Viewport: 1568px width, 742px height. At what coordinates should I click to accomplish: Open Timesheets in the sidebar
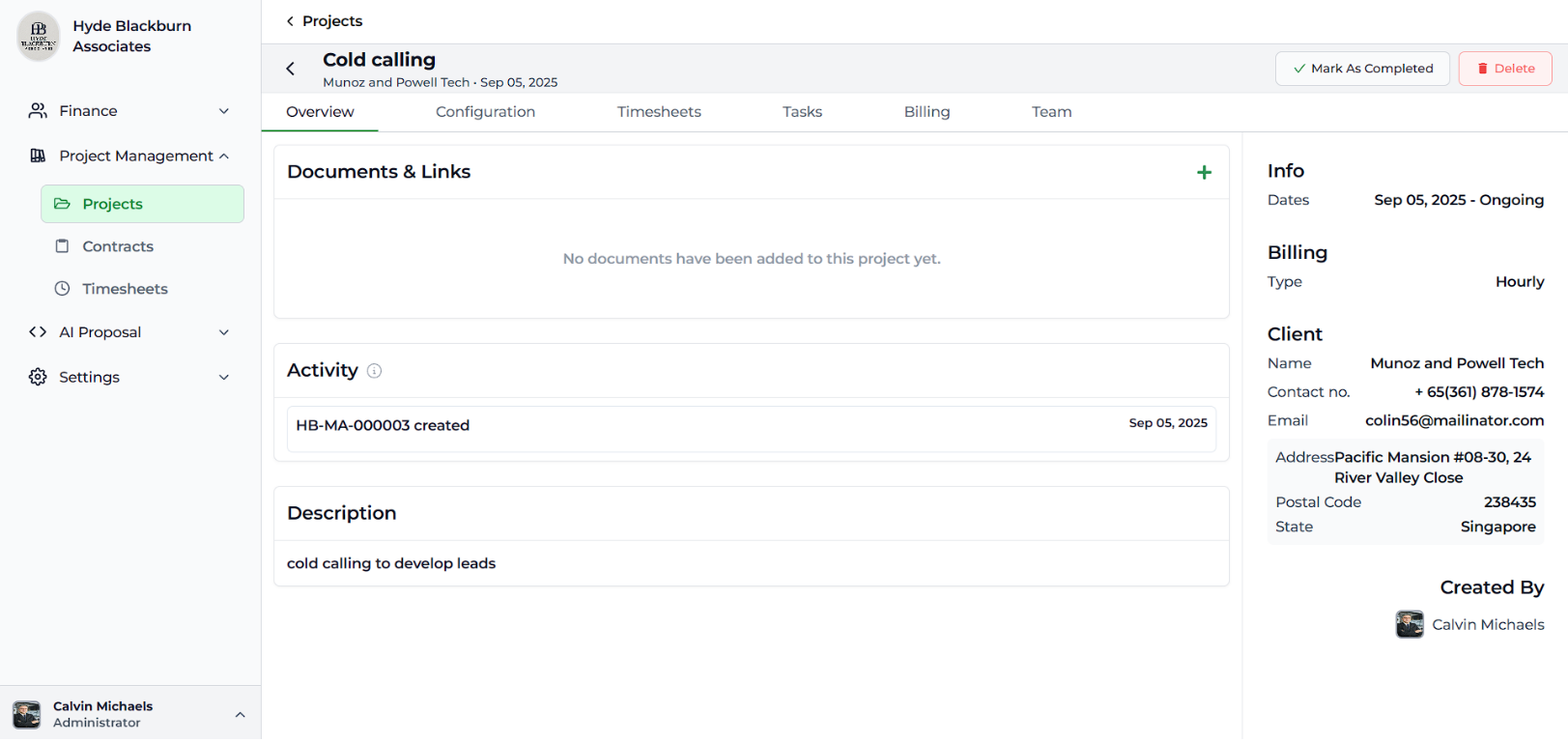(x=142, y=289)
